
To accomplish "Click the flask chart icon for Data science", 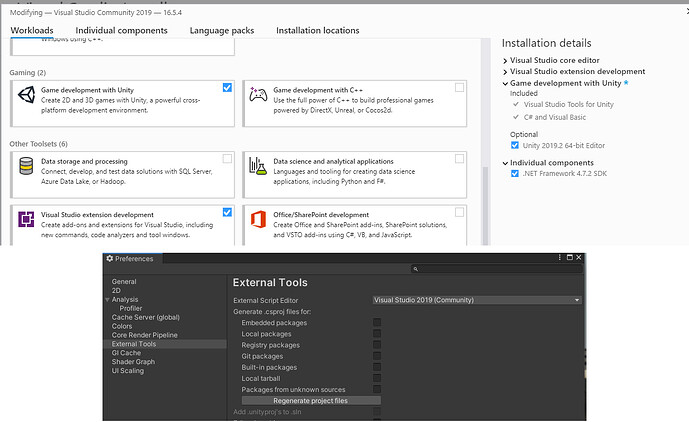I will (258, 166).
